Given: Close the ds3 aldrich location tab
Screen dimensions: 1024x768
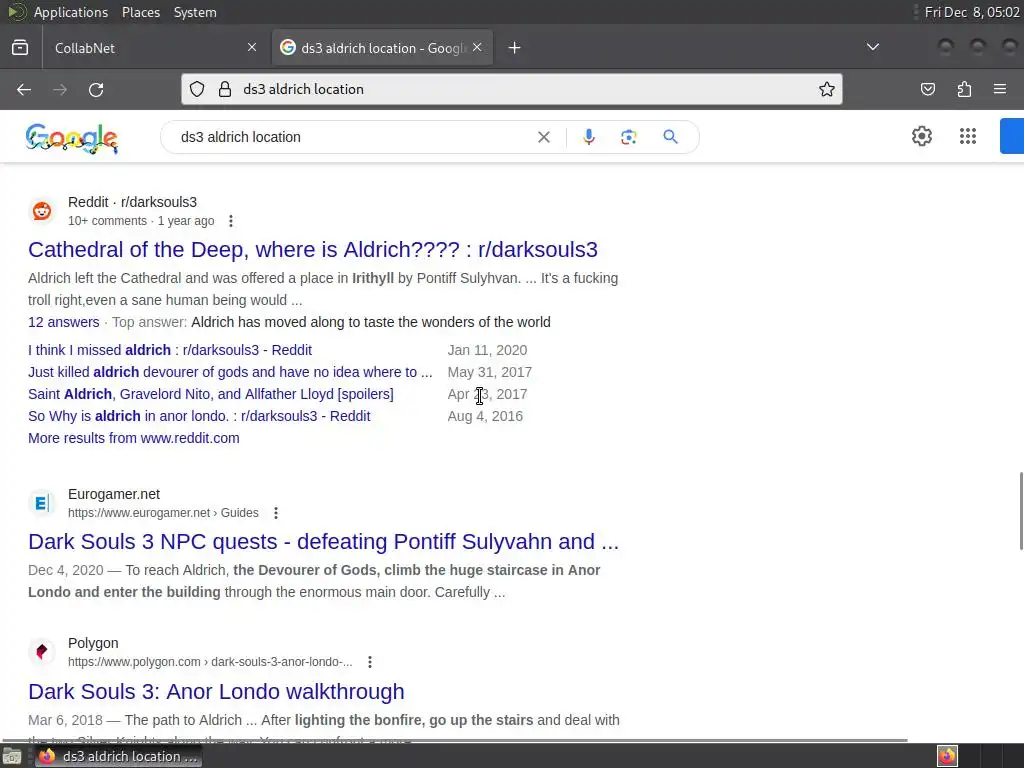Looking at the screenshot, I should (477, 48).
